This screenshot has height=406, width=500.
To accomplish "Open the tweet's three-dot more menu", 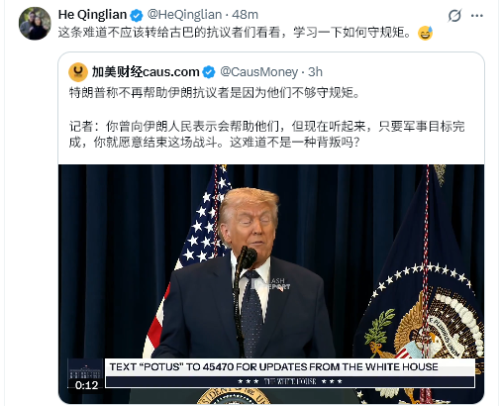I will (477, 15).
